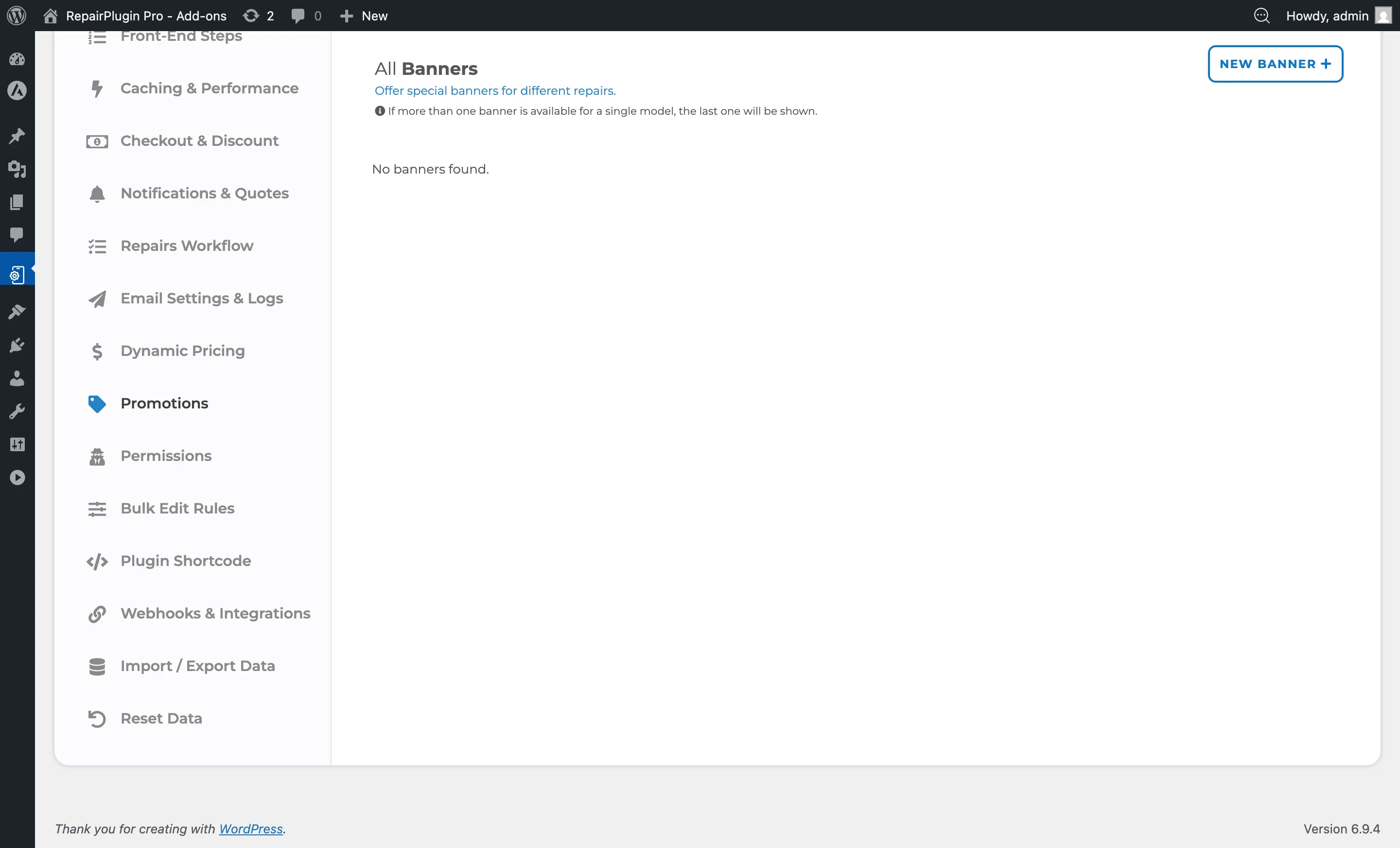The height and width of the screenshot is (848, 1400).
Task: Click the dollar icon for Dynamic Pricing
Action: [x=97, y=351]
